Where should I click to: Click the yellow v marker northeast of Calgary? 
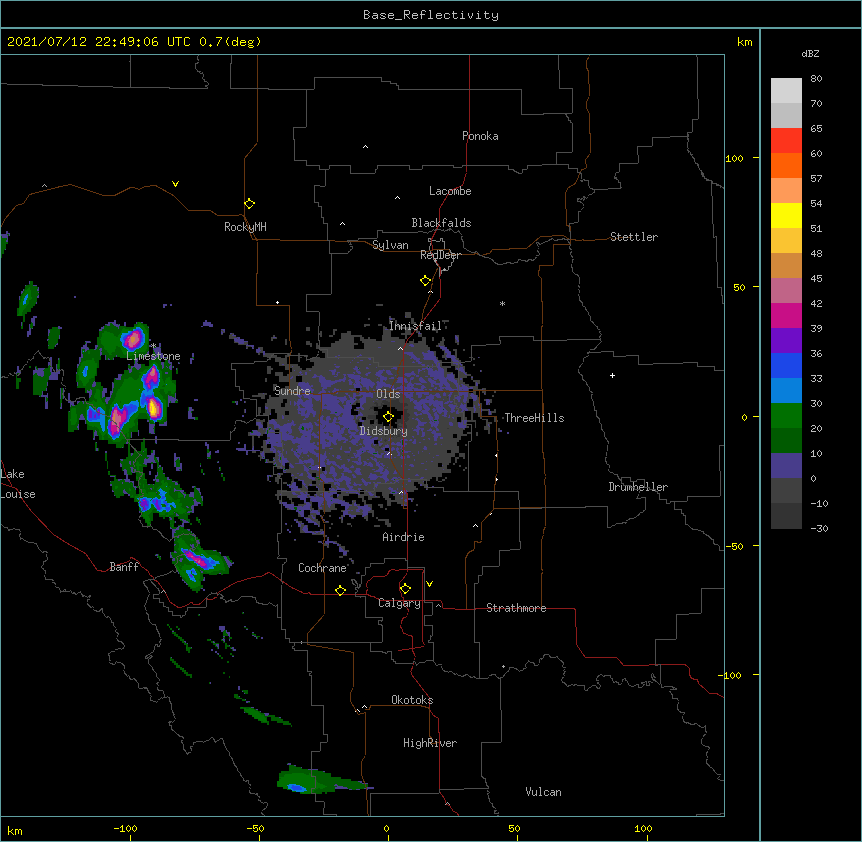point(429,584)
